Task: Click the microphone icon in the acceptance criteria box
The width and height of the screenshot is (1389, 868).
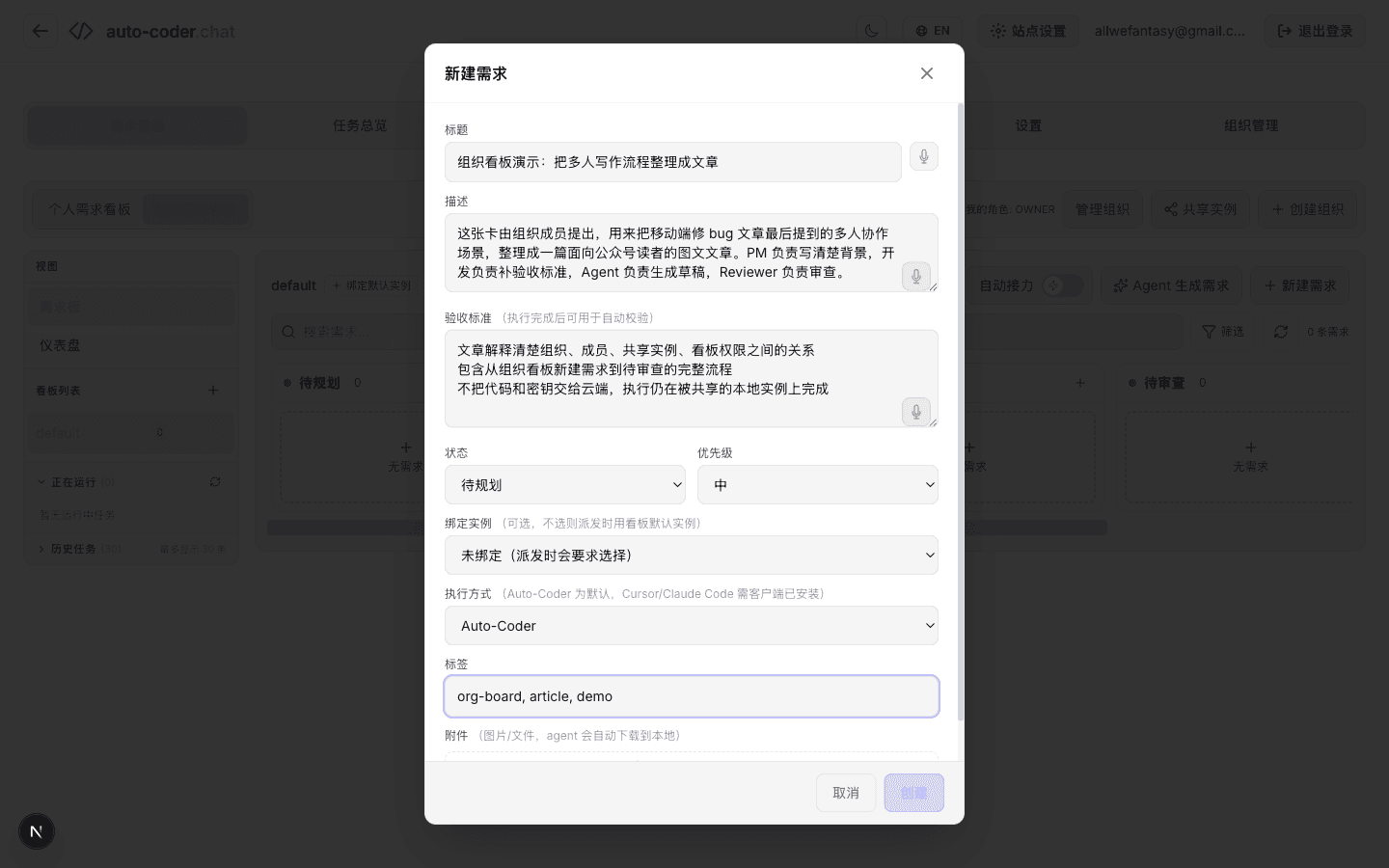Action: [915, 412]
